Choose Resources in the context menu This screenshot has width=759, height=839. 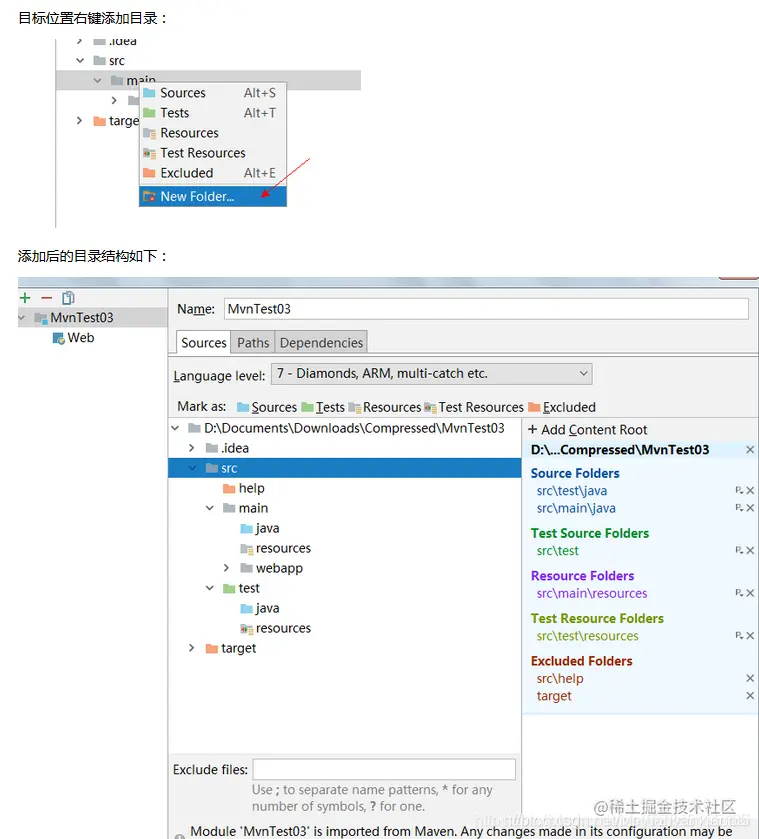point(213,133)
